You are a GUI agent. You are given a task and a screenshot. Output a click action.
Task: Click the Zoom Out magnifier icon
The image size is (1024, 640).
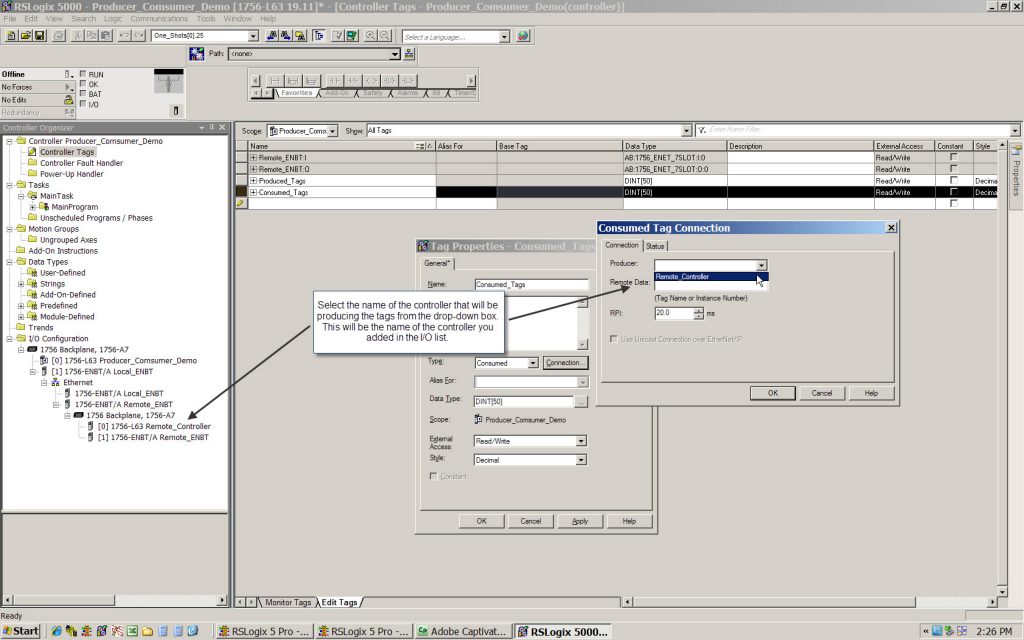[x=385, y=35]
